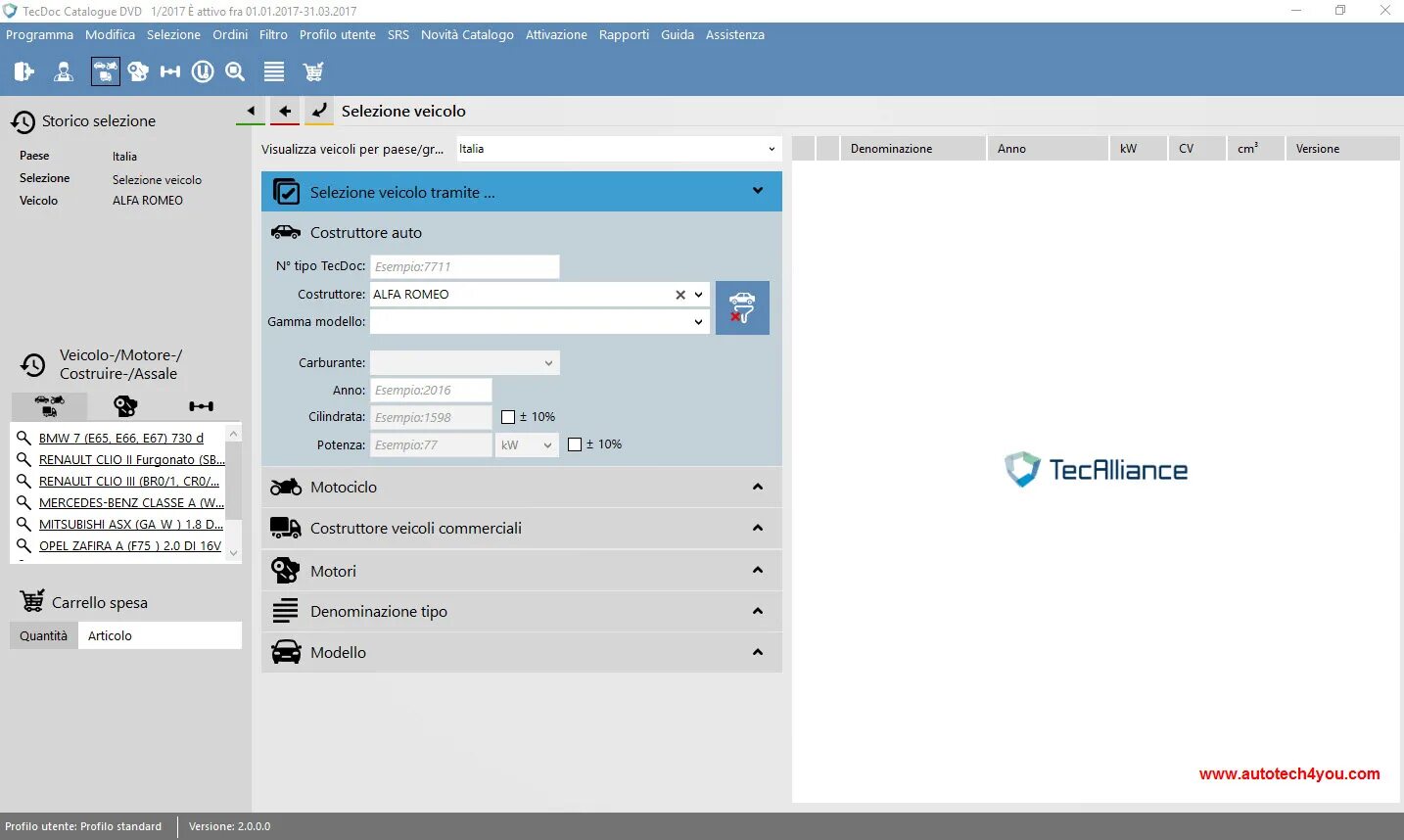
Task: Expand the Modello section
Action: coord(757,652)
